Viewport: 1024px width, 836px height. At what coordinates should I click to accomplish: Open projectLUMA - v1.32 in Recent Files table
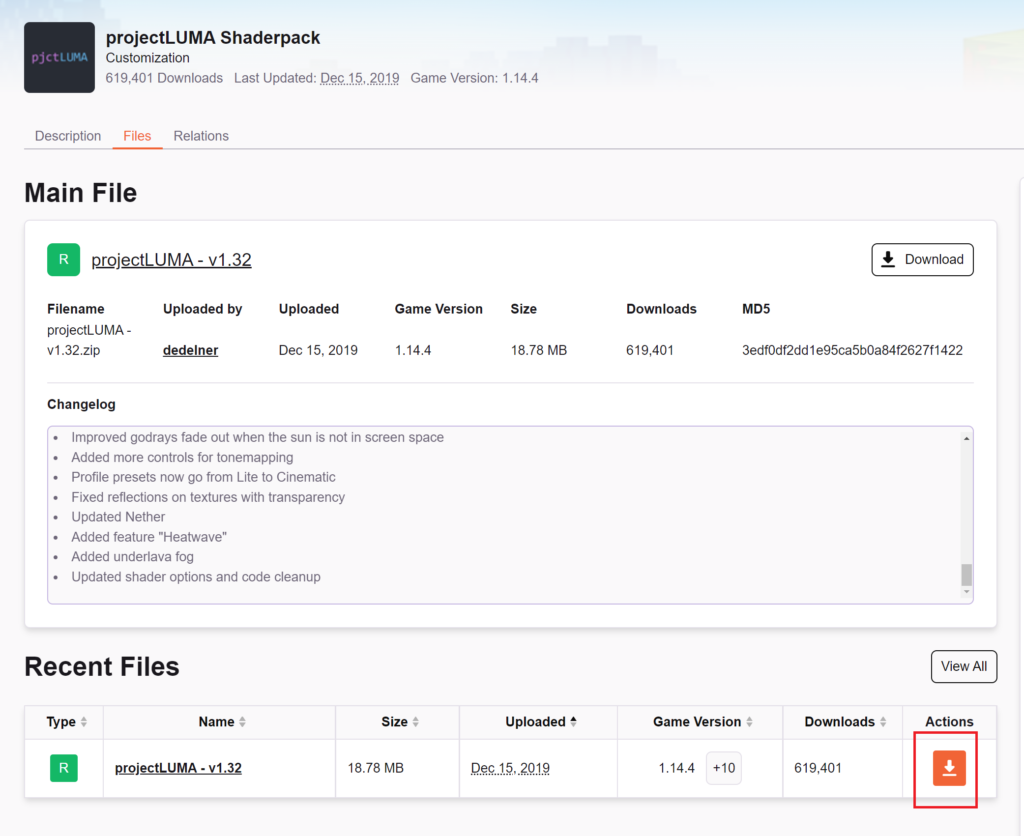[178, 768]
